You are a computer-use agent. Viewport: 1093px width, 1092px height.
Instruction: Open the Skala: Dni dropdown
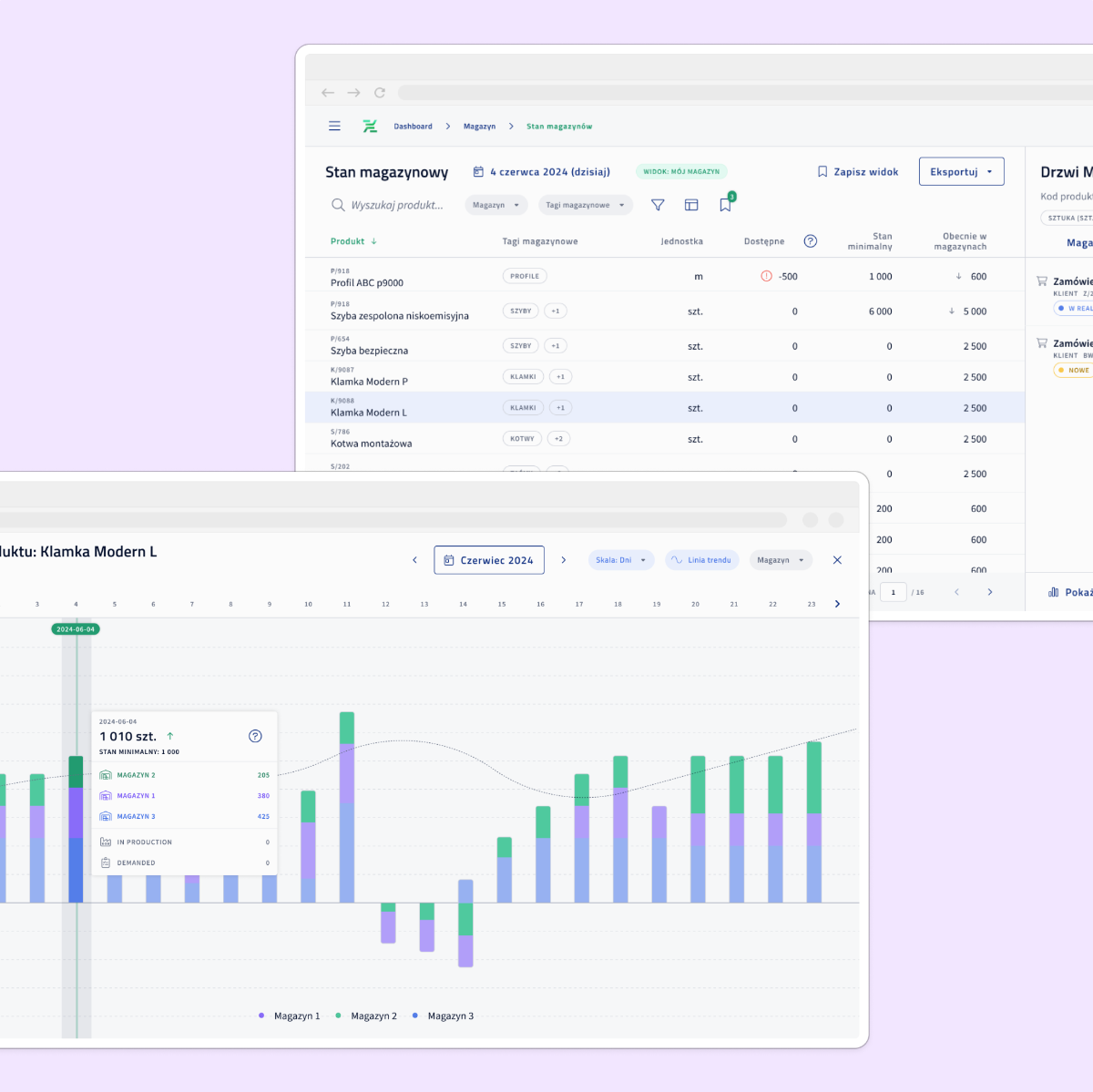(620, 560)
